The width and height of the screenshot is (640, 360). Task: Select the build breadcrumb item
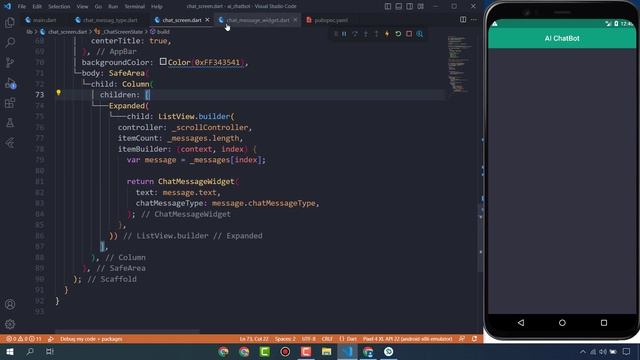click(163, 32)
